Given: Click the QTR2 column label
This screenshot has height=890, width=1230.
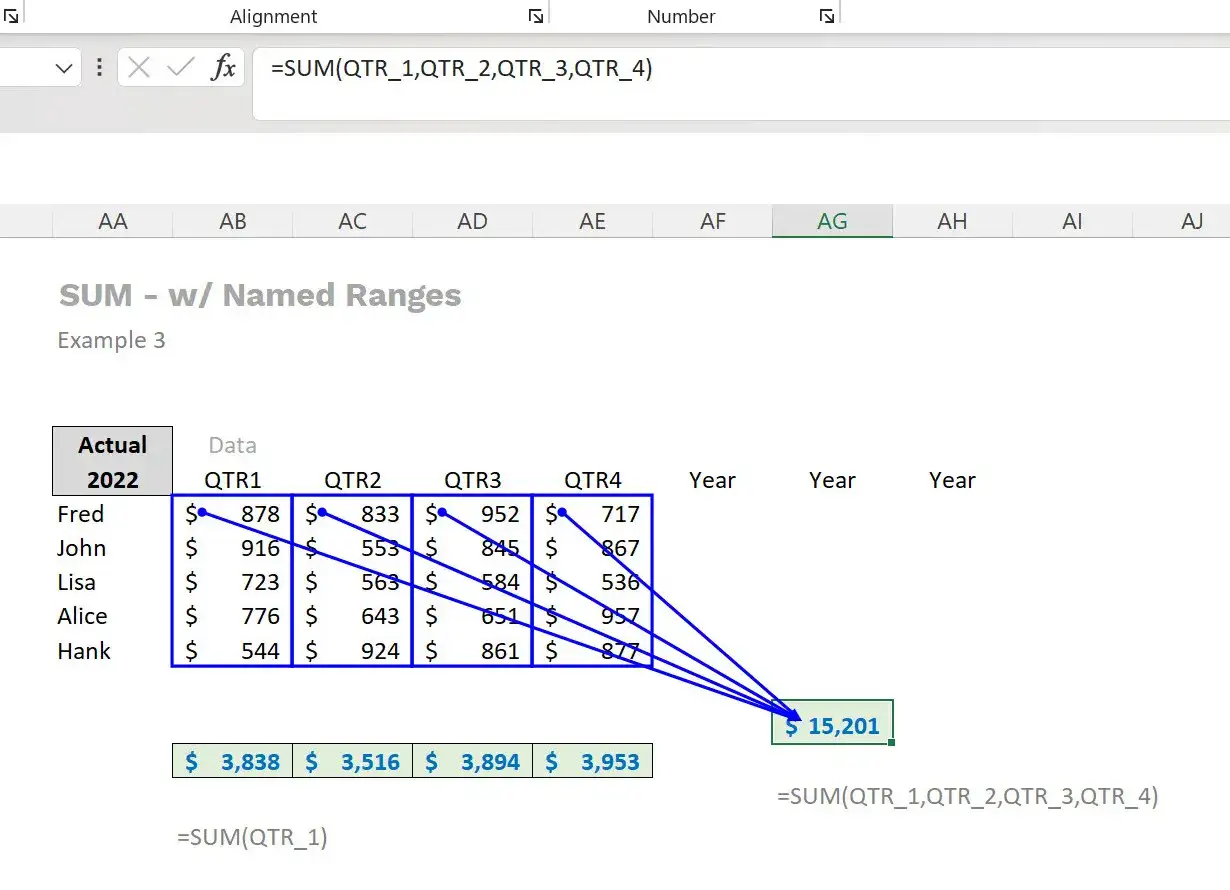Looking at the screenshot, I should point(353,480).
